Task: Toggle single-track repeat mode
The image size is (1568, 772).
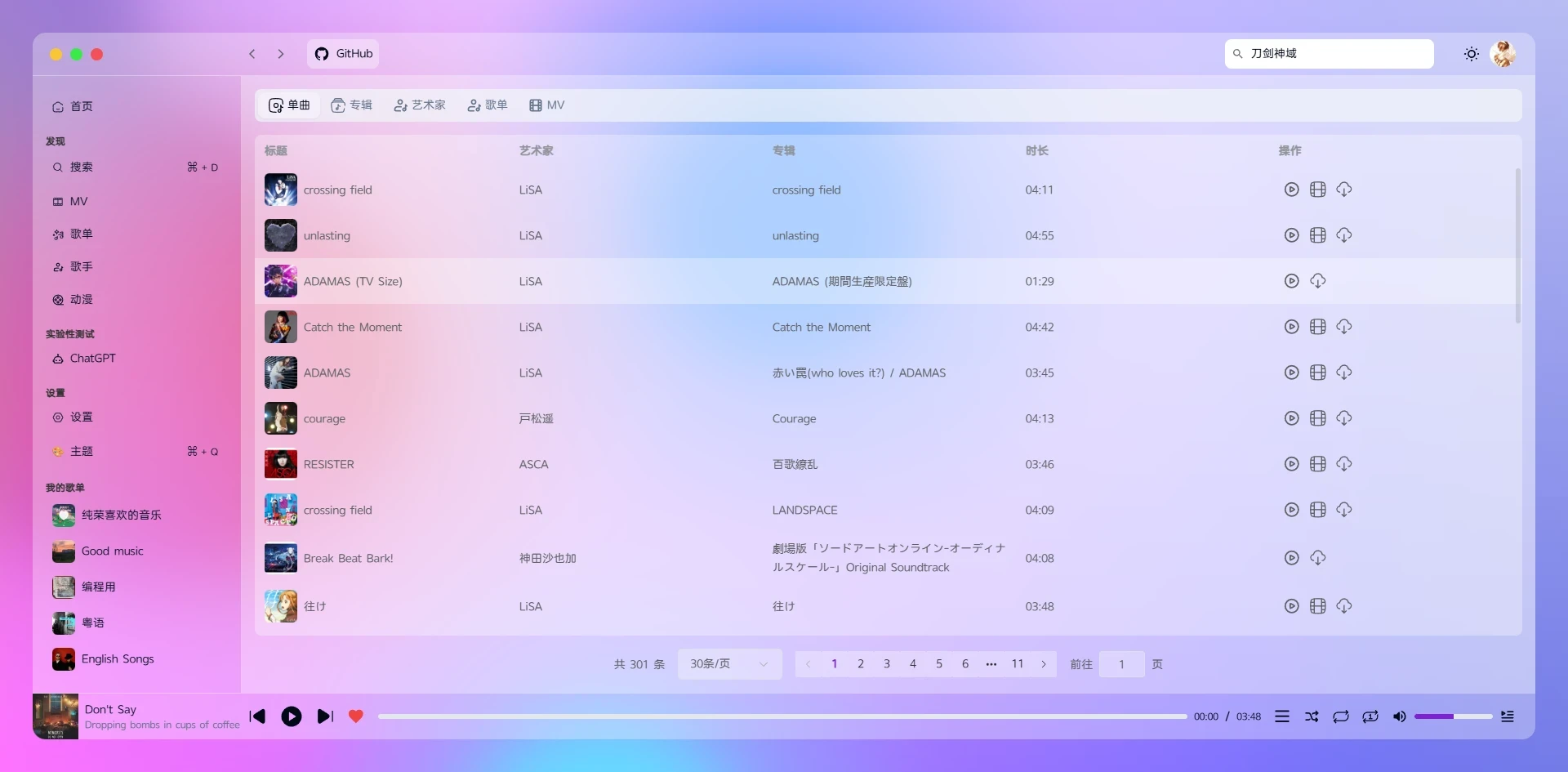Action: point(1370,716)
